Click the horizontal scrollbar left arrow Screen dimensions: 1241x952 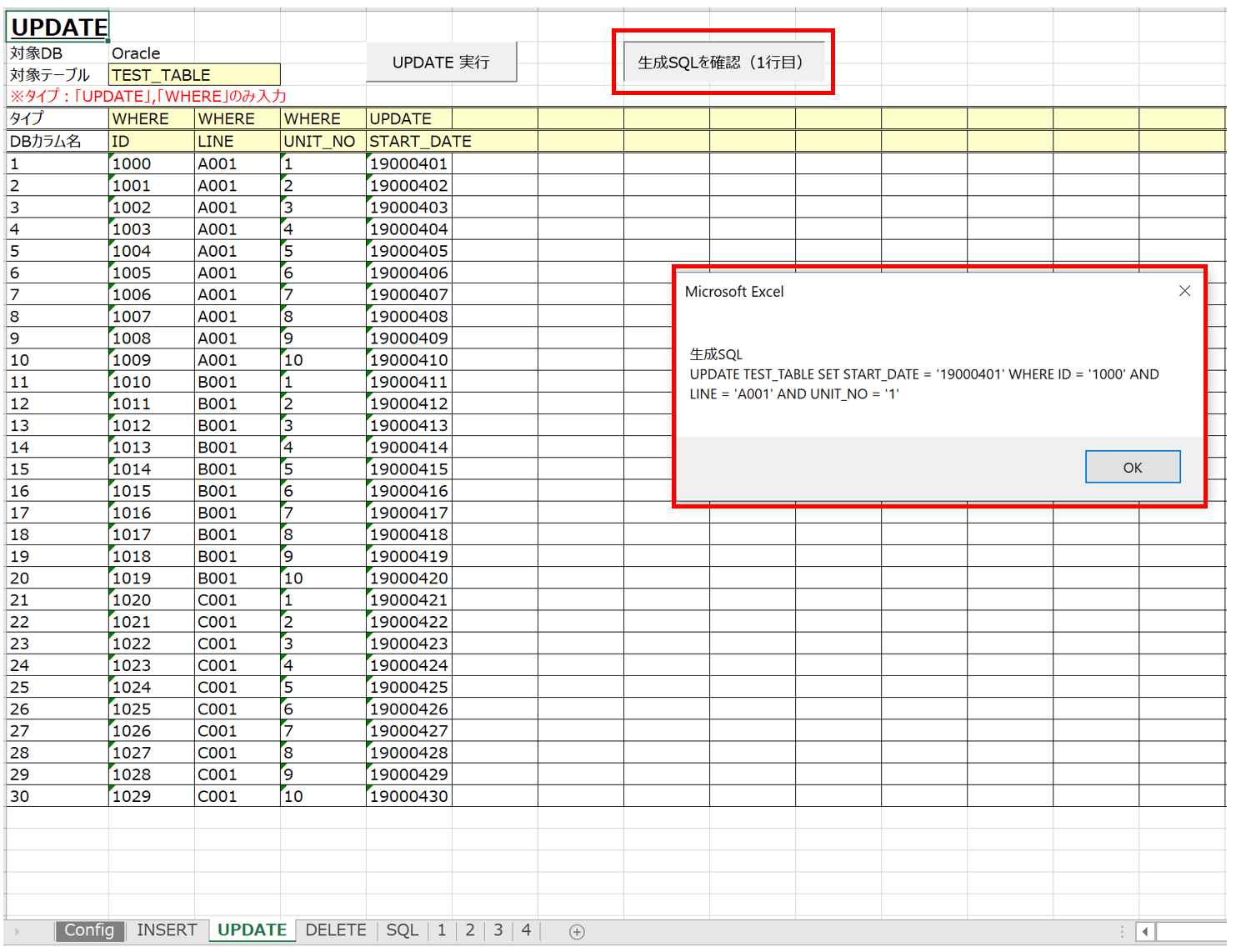click(x=1145, y=932)
